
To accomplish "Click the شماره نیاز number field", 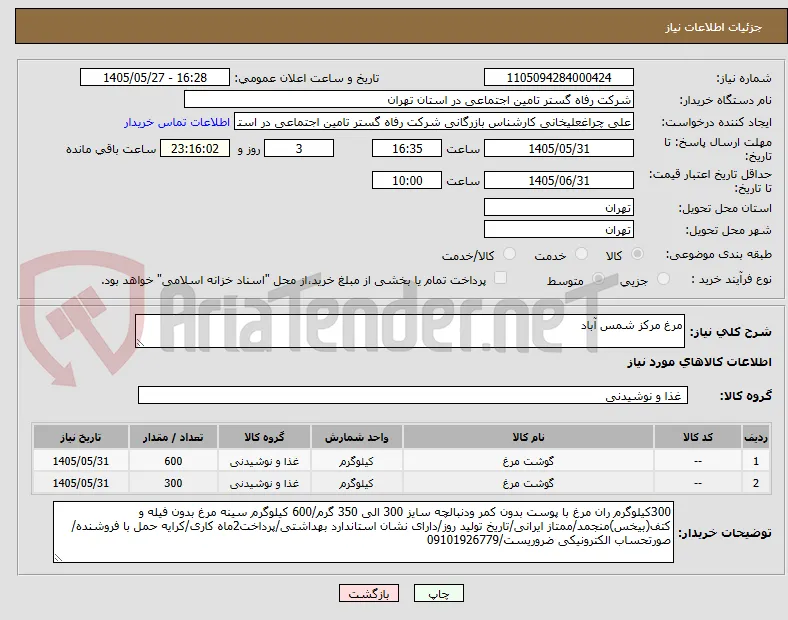I will (558, 77).
